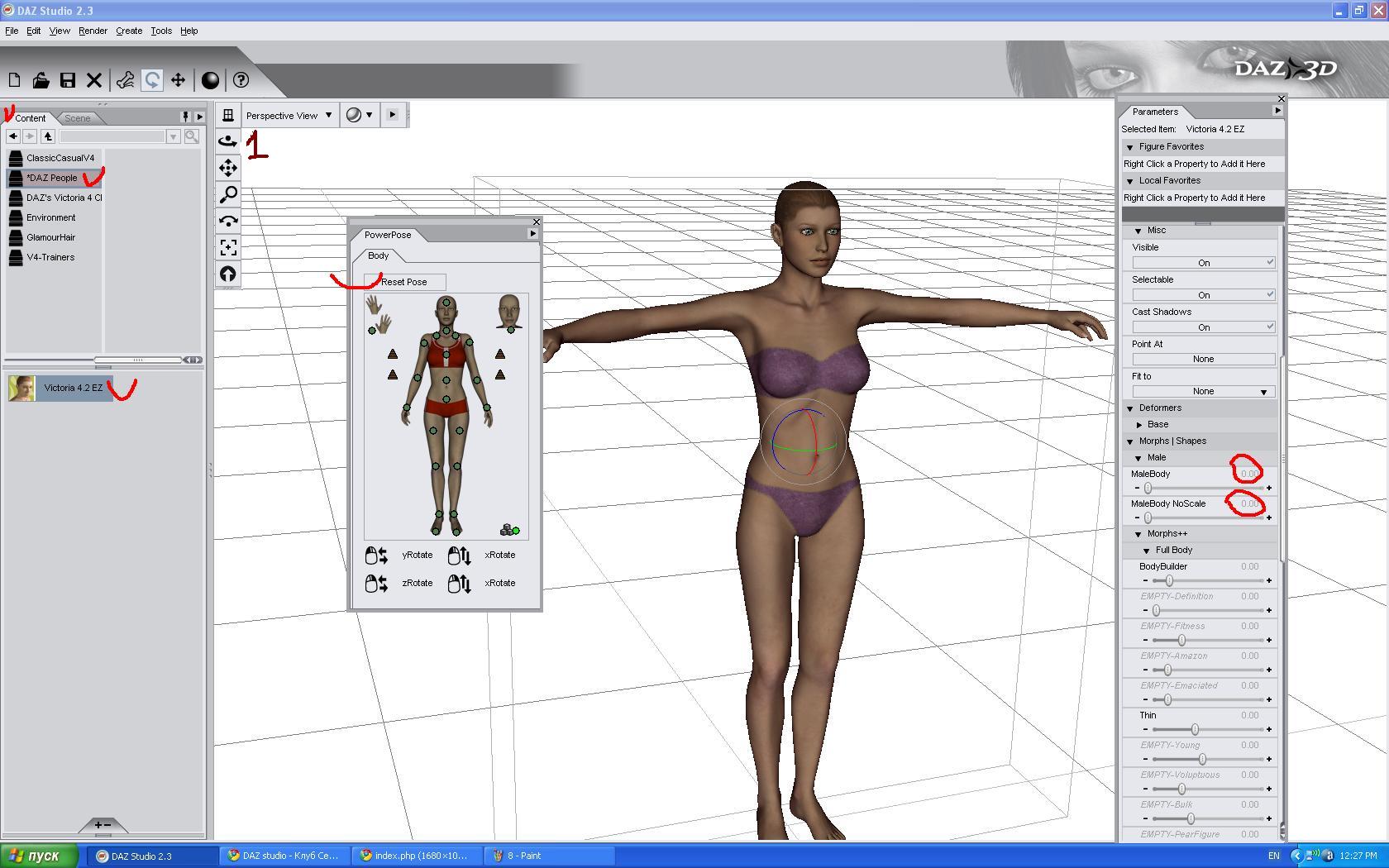Open the Content pane options arrow
This screenshot has width=1389, height=868.
point(199,117)
